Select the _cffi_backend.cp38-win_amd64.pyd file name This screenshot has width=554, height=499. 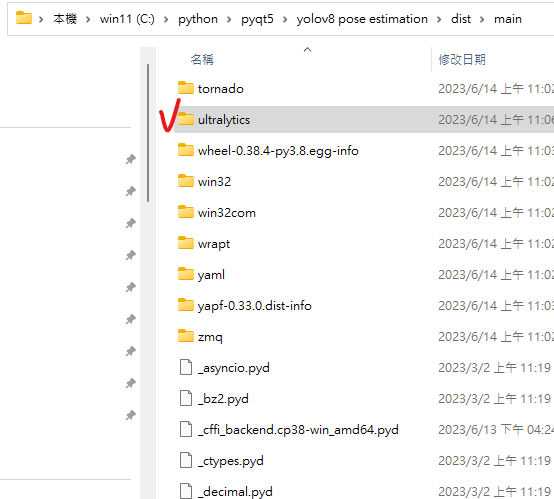tap(298, 429)
